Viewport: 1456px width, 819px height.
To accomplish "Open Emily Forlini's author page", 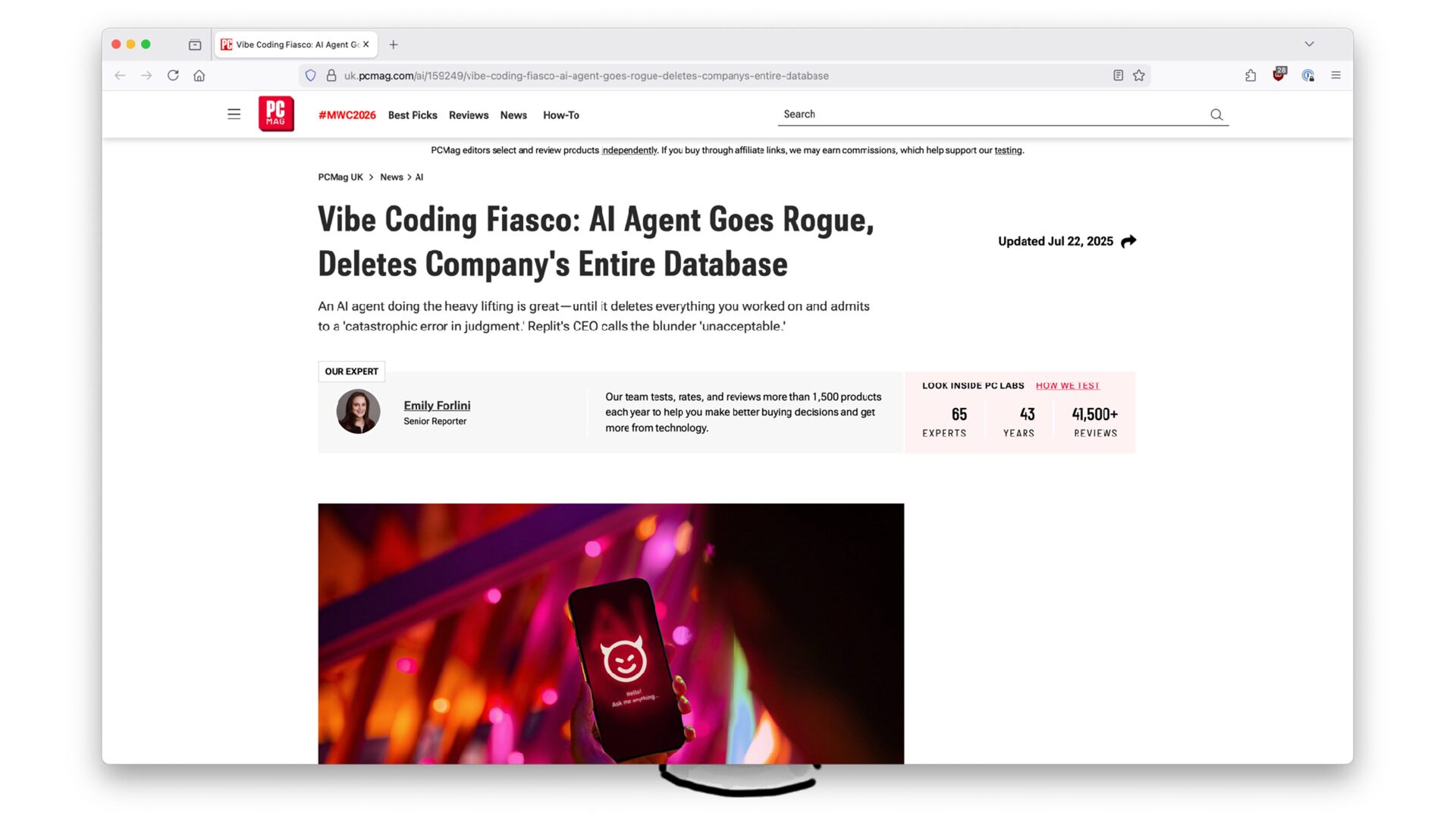I will point(437,405).
